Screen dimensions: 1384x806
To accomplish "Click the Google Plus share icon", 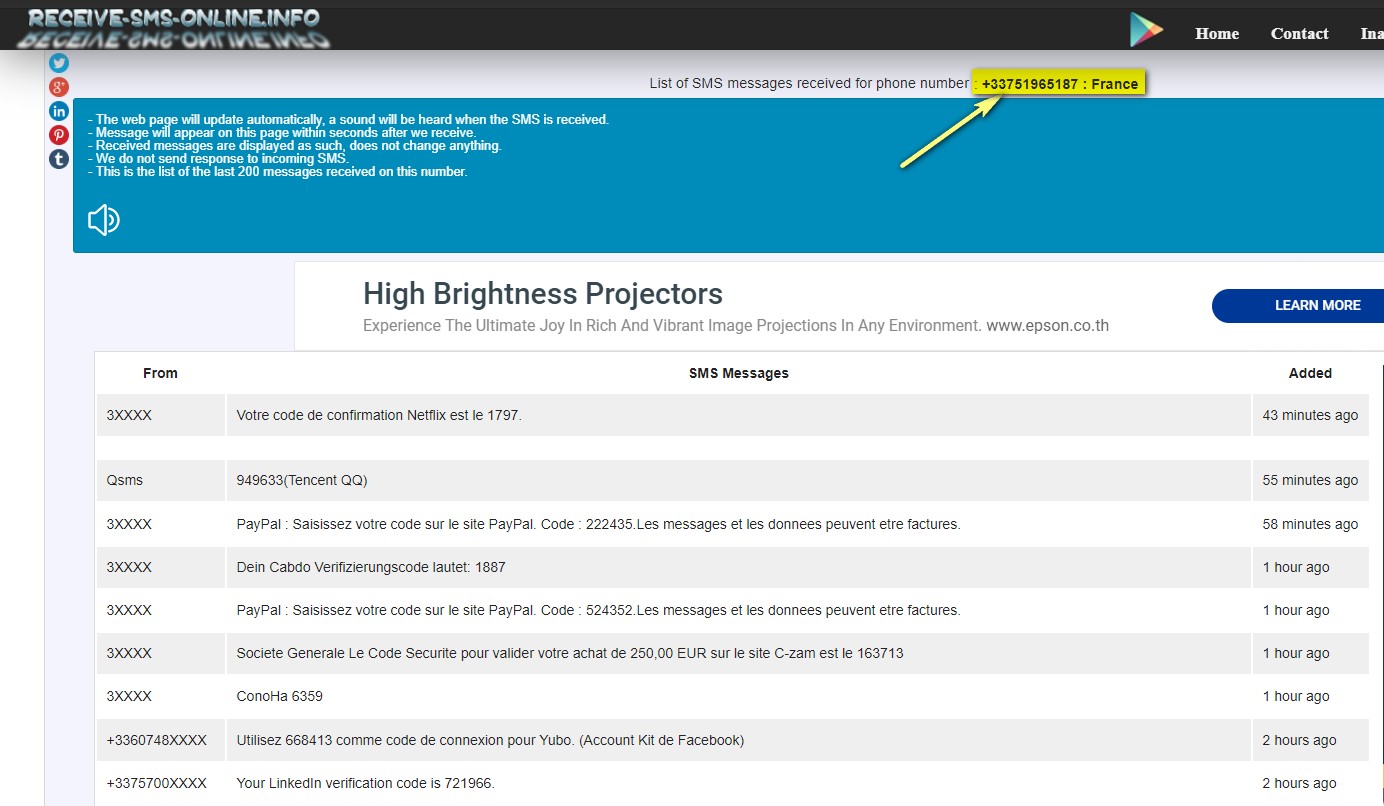I will (59, 87).
